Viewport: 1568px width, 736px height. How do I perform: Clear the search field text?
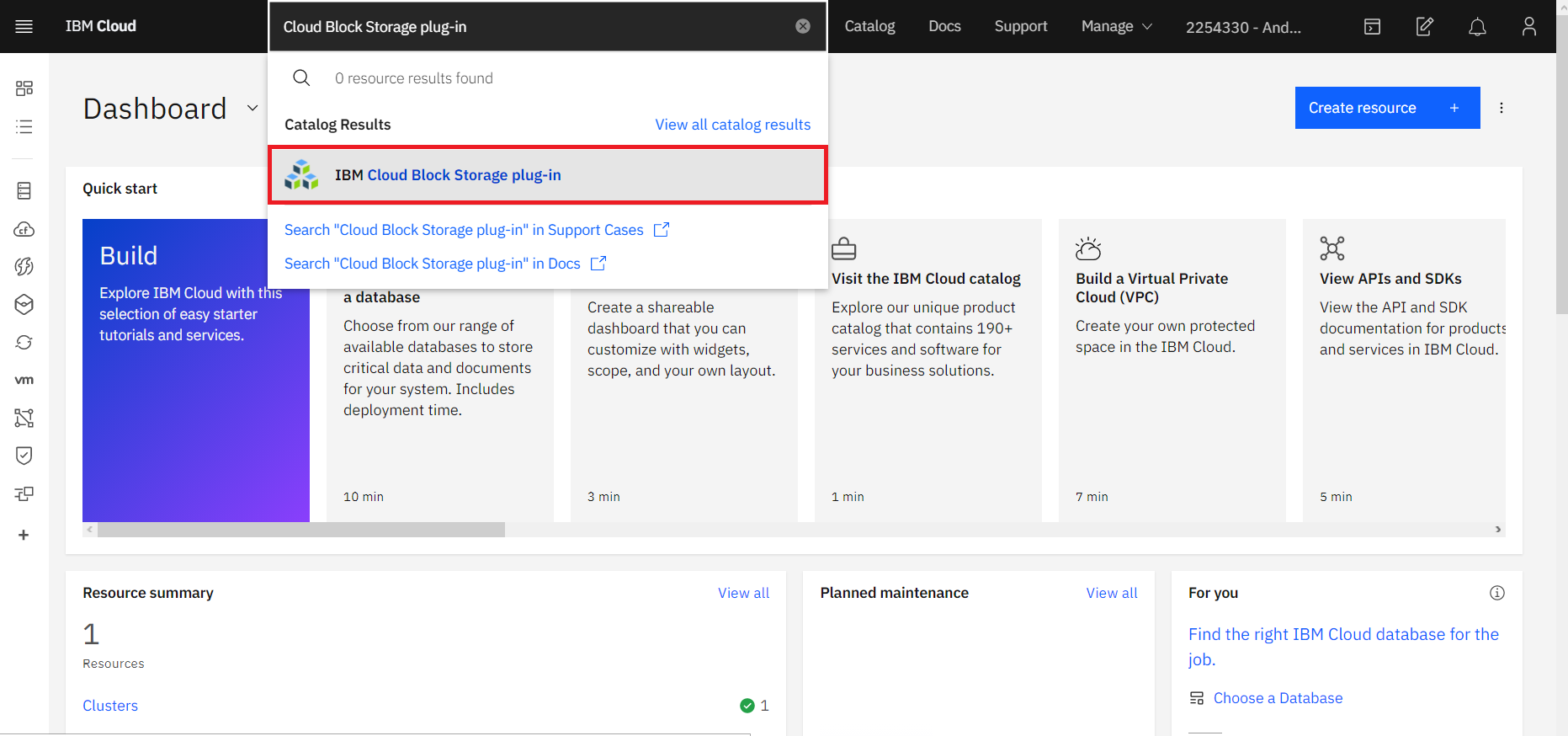[x=803, y=26]
